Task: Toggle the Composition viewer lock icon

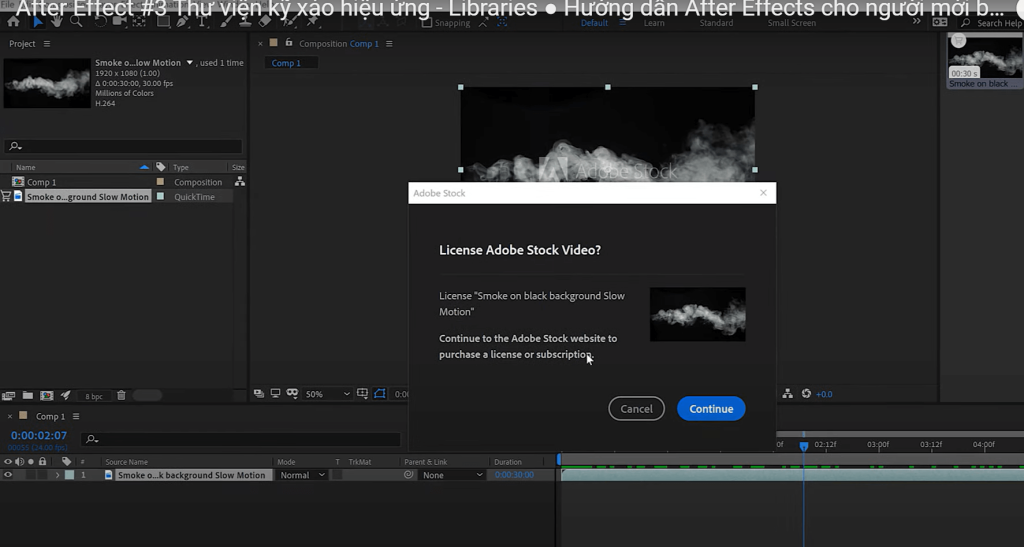Action: (x=289, y=43)
